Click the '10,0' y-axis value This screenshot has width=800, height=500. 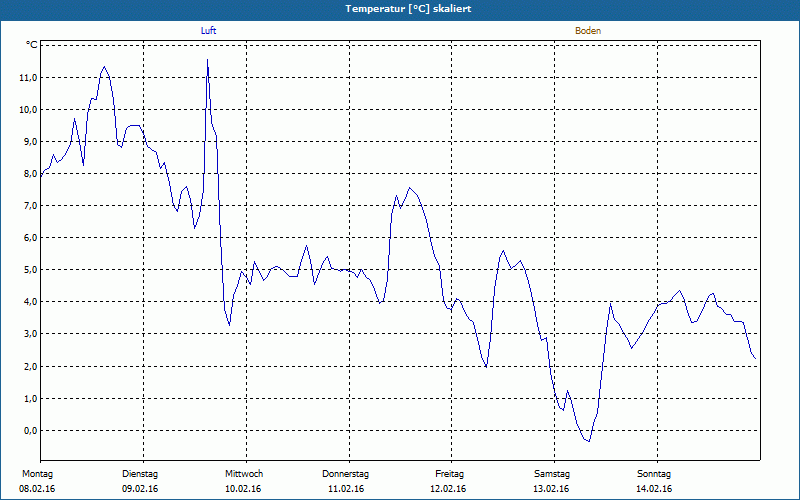pyautogui.click(x=29, y=110)
